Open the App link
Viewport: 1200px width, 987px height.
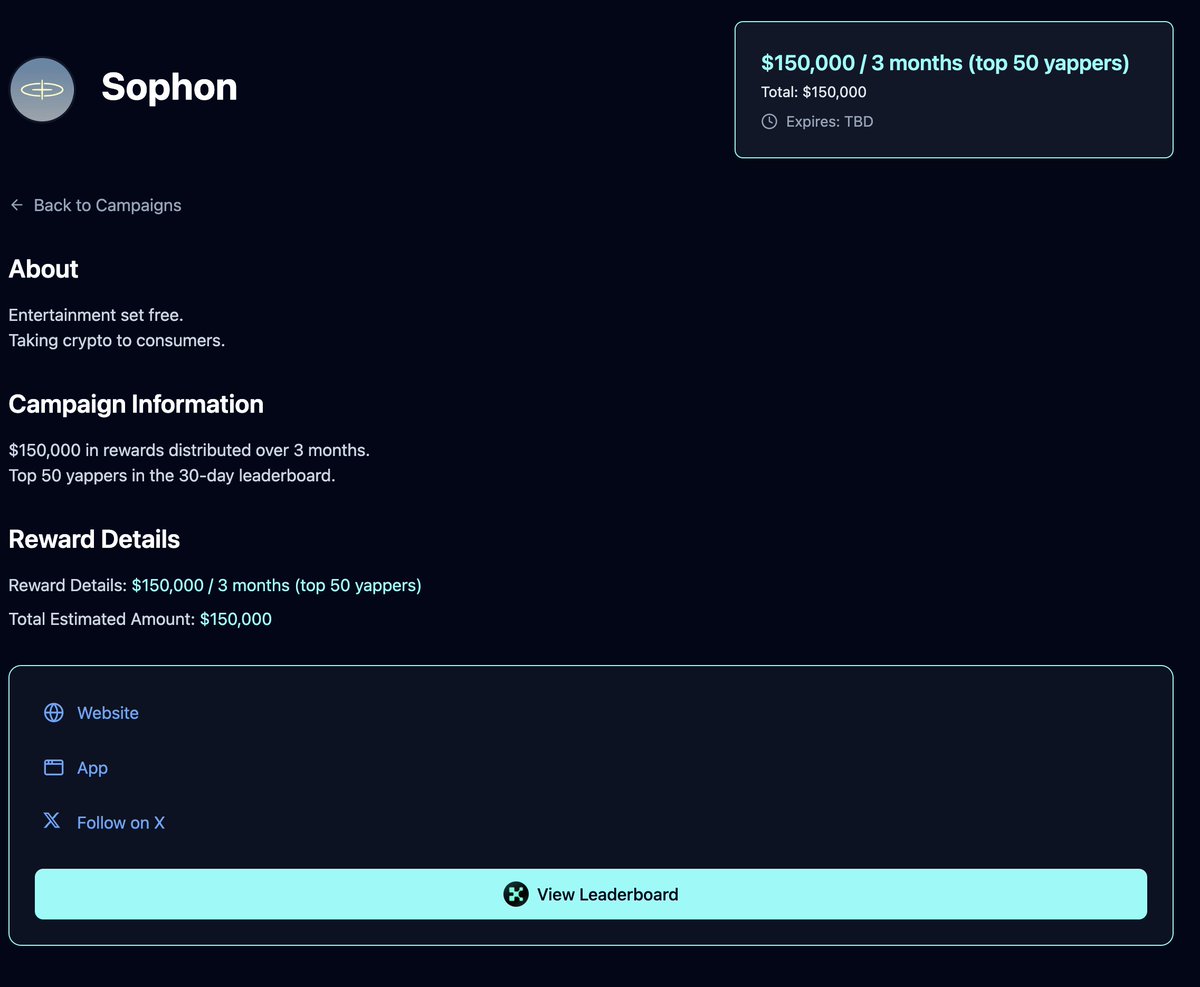92,768
